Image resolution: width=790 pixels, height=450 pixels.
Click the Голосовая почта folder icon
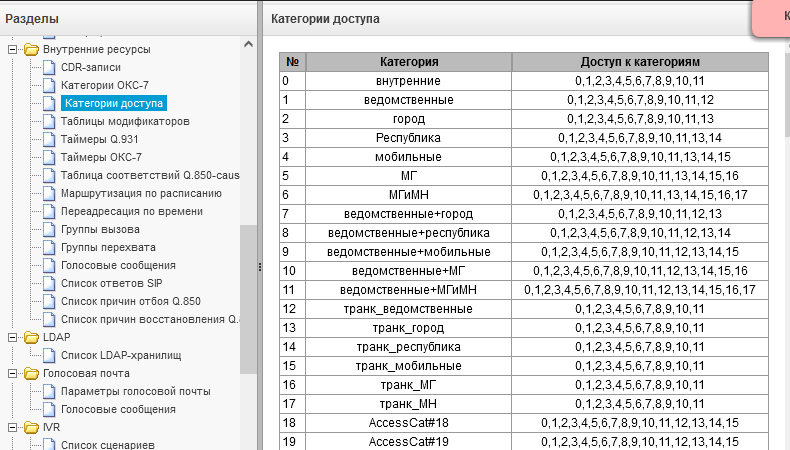pyautogui.click(x=31, y=373)
